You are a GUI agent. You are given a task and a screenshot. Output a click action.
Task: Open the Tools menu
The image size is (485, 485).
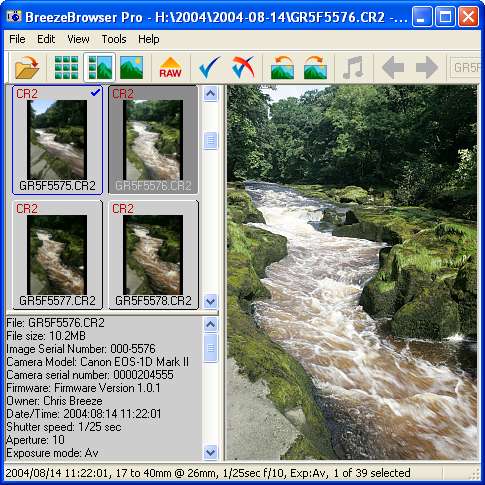click(x=114, y=39)
